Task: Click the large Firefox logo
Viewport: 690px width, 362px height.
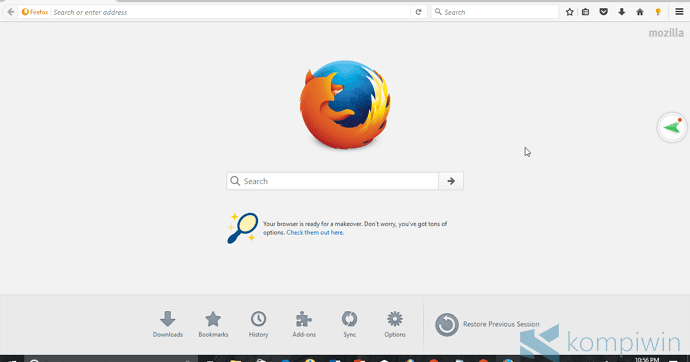Action: tap(345, 104)
